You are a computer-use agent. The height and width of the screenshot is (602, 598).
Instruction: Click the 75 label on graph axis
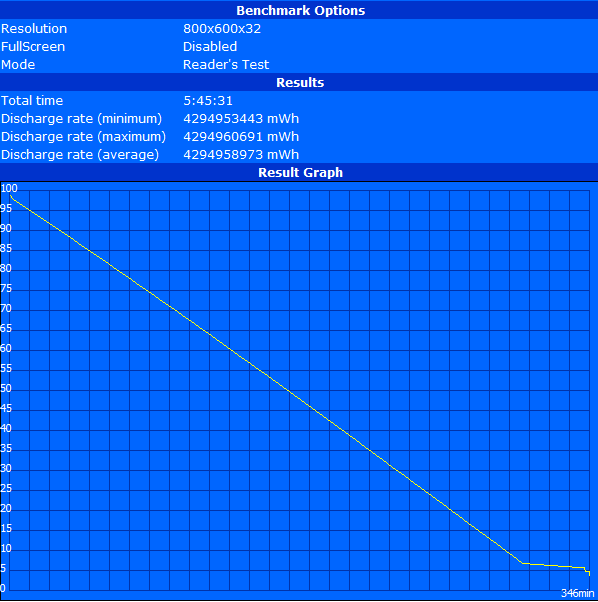6,288
